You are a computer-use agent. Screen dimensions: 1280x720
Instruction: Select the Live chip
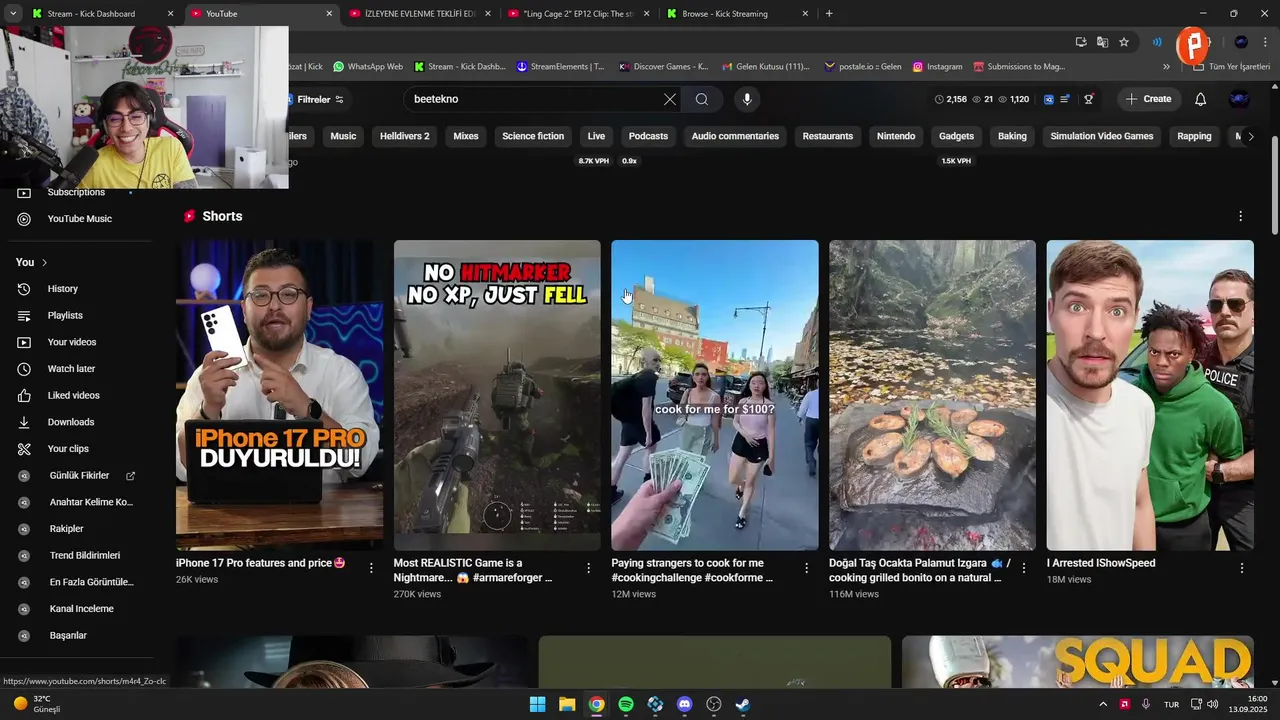(596, 136)
